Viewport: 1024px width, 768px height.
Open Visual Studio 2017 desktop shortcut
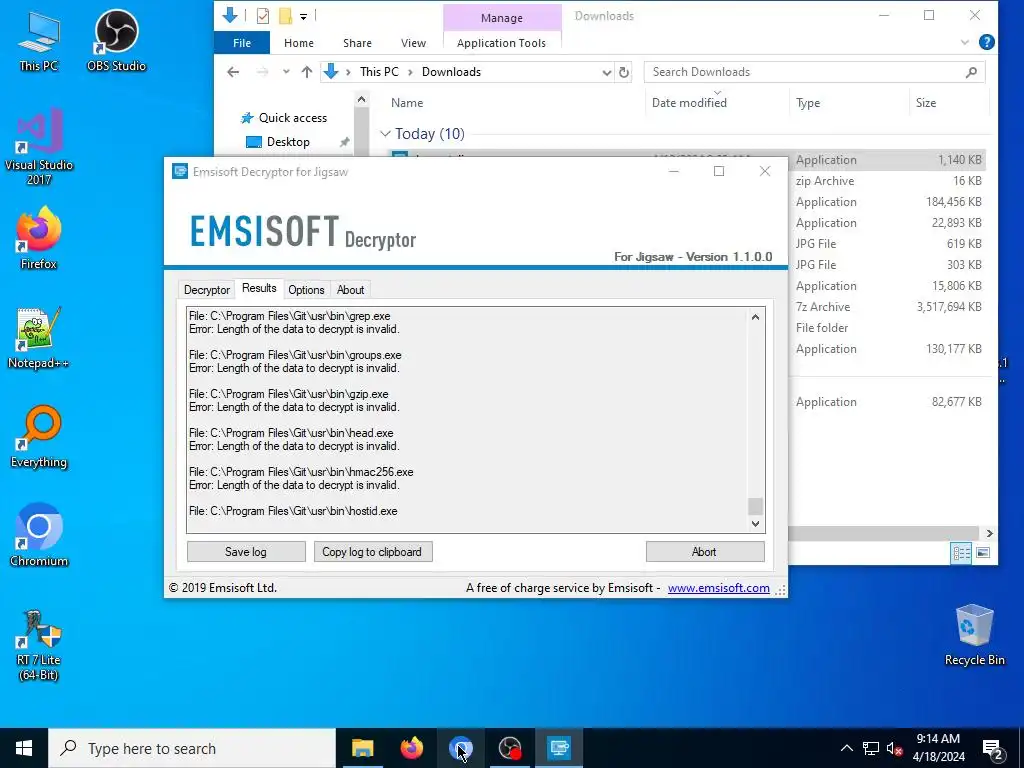click(x=39, y=147)
